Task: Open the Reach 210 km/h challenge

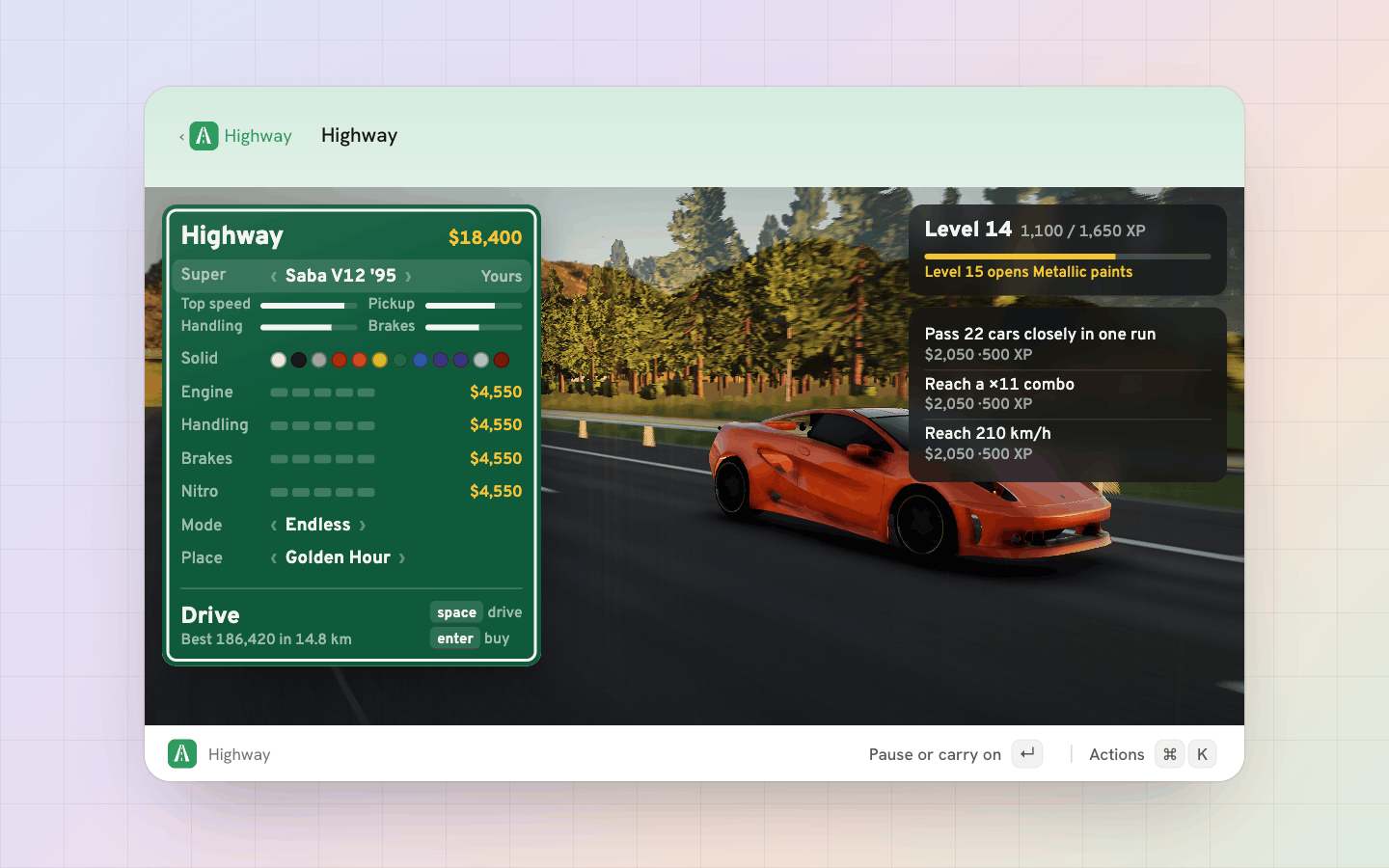Action: [1068, 444]
